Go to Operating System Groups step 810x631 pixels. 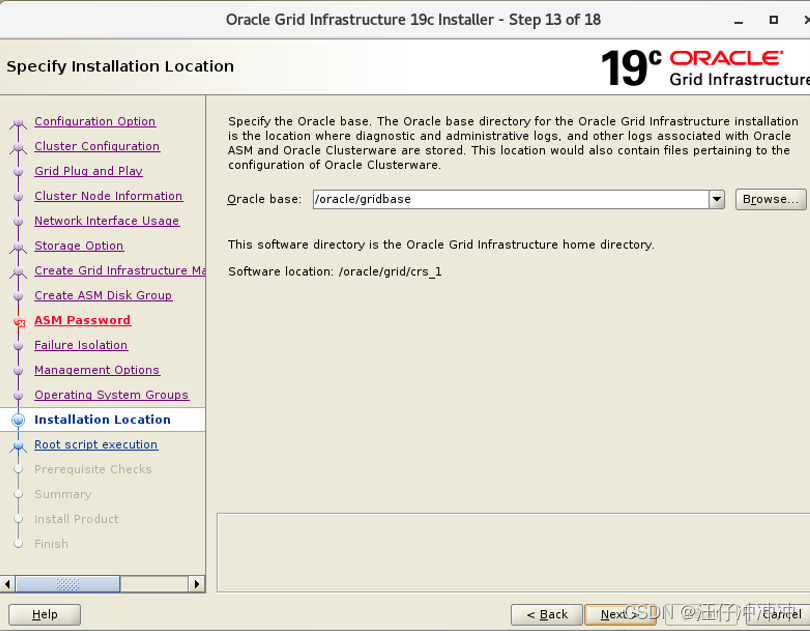tap(112, 394)
